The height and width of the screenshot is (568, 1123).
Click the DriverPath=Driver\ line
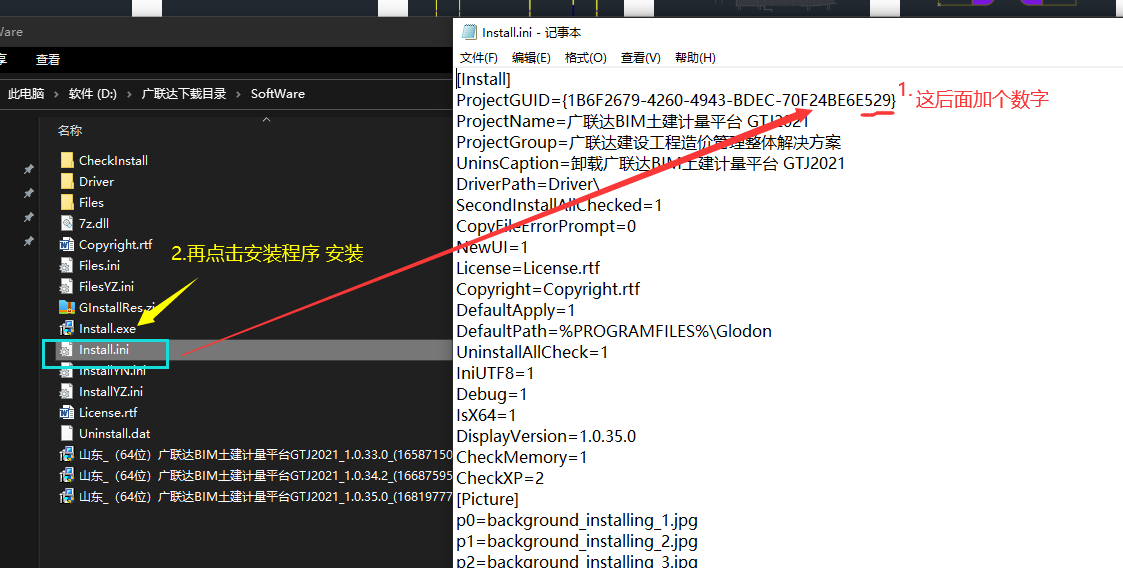pos(529,184)
